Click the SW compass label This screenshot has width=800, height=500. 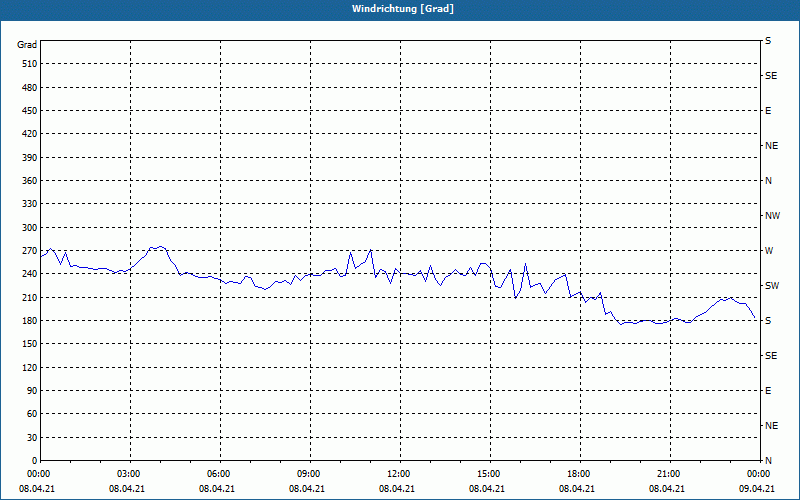(772, 286)
